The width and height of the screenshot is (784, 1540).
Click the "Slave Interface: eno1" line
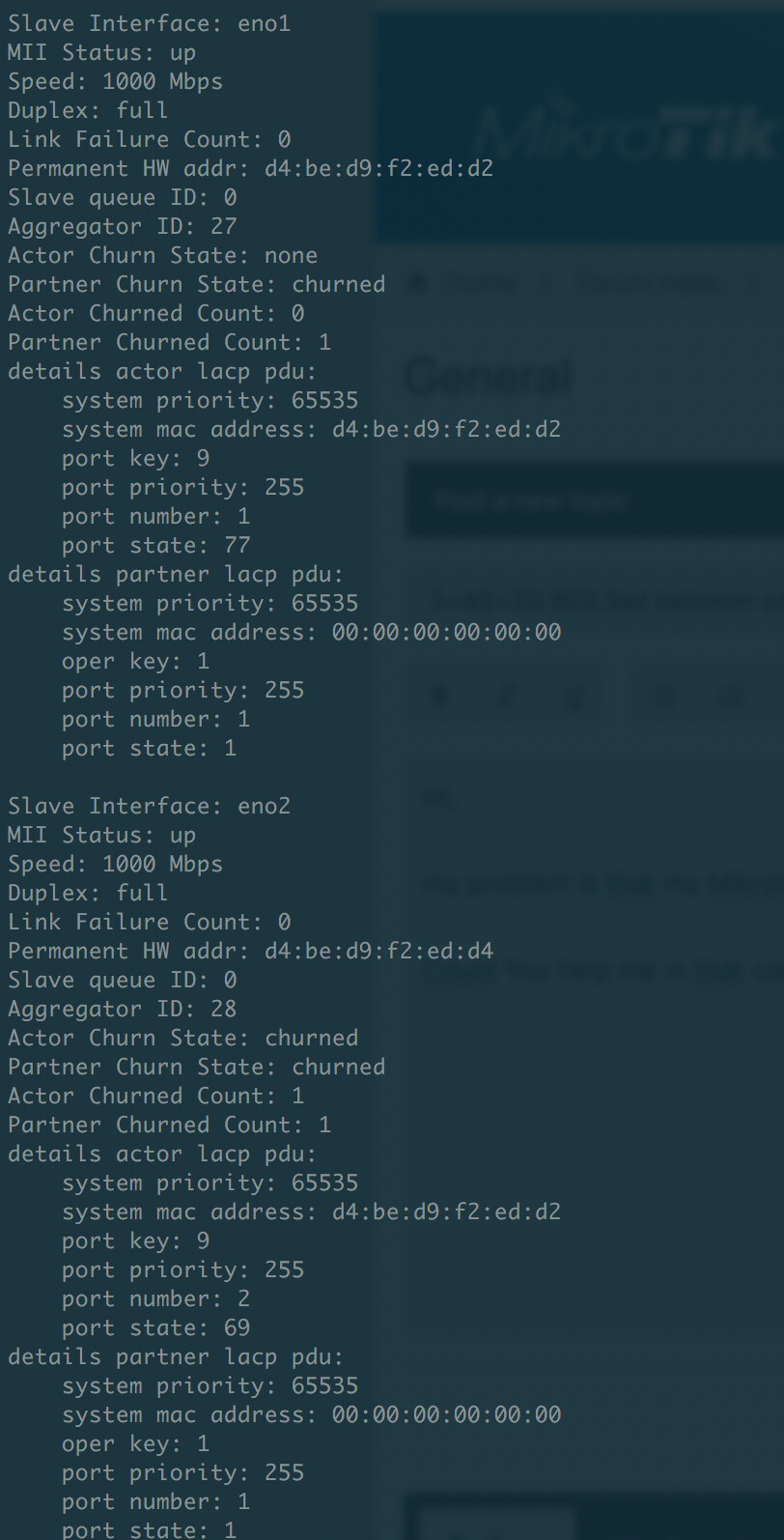pyautogui.click(x=149, y=23)
